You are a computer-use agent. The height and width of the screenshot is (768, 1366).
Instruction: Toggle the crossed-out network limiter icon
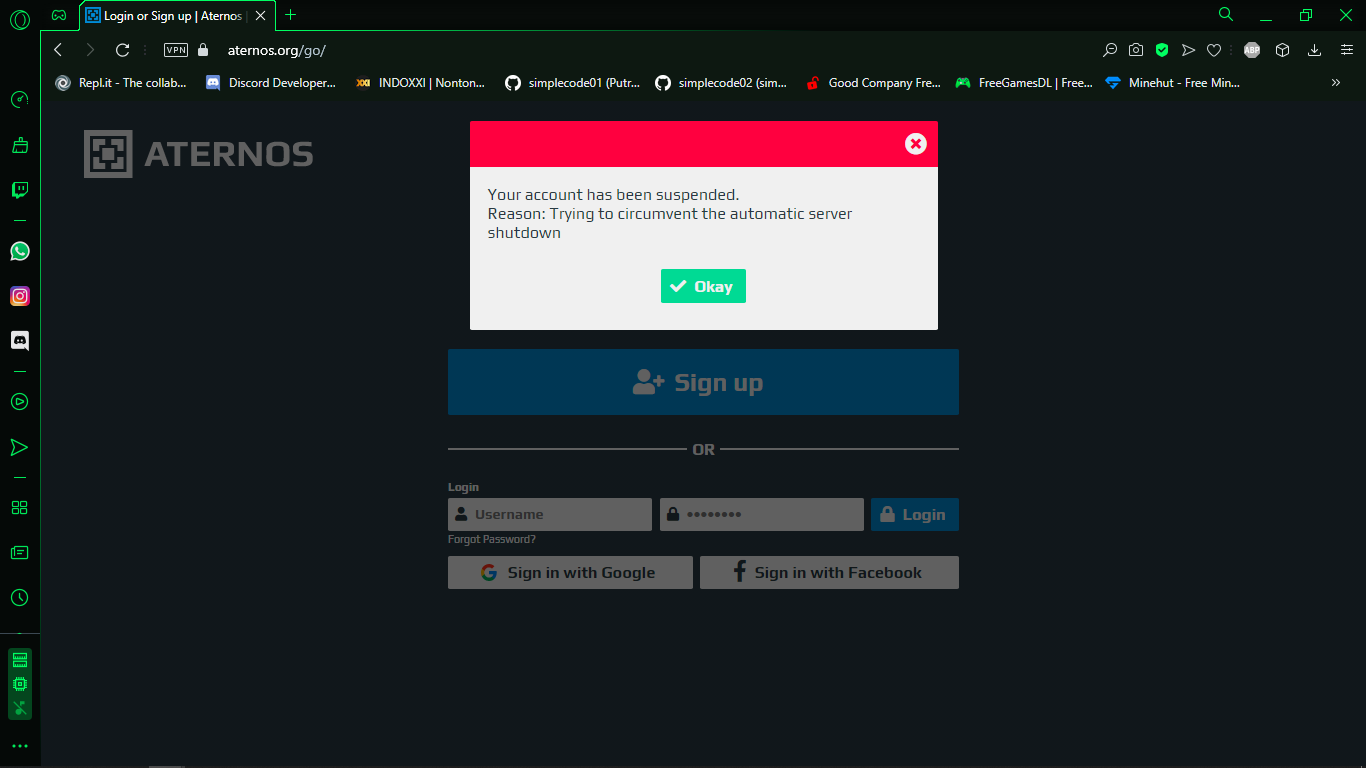[20, 708]
